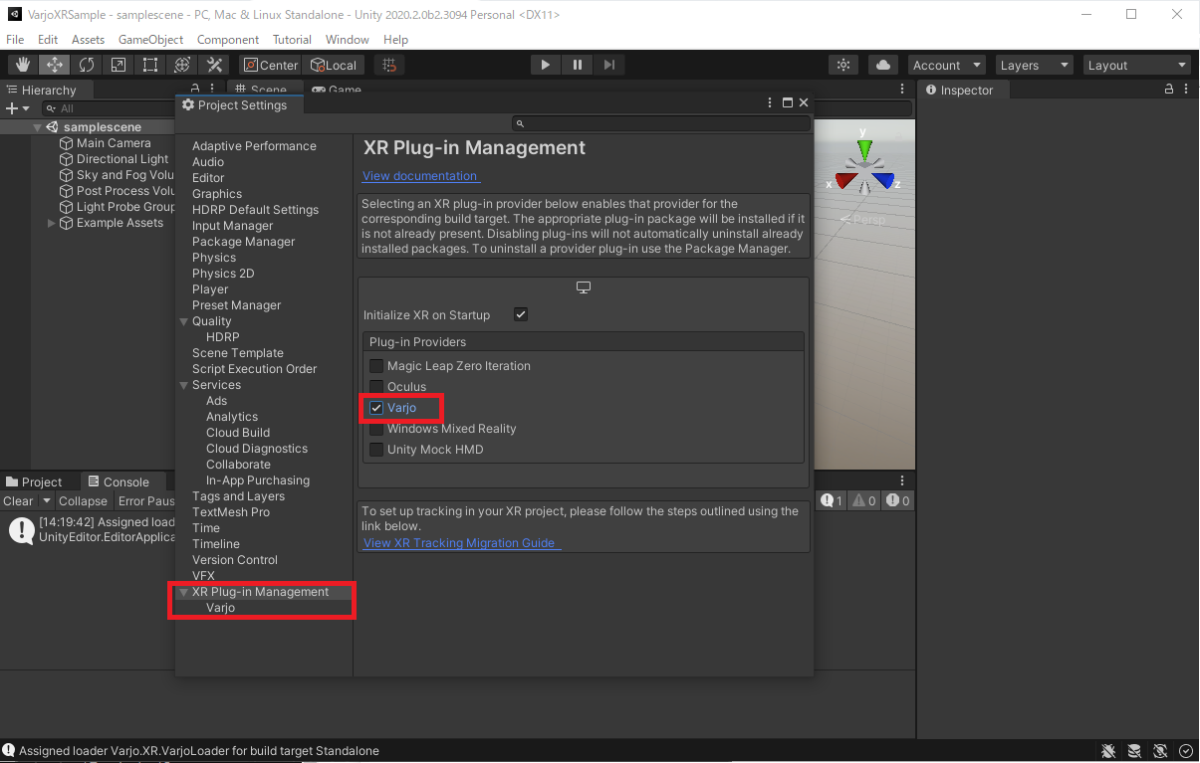Screen dimensions: 1200x763
Task: Open Console panel options menu
Action: (902, 481)
